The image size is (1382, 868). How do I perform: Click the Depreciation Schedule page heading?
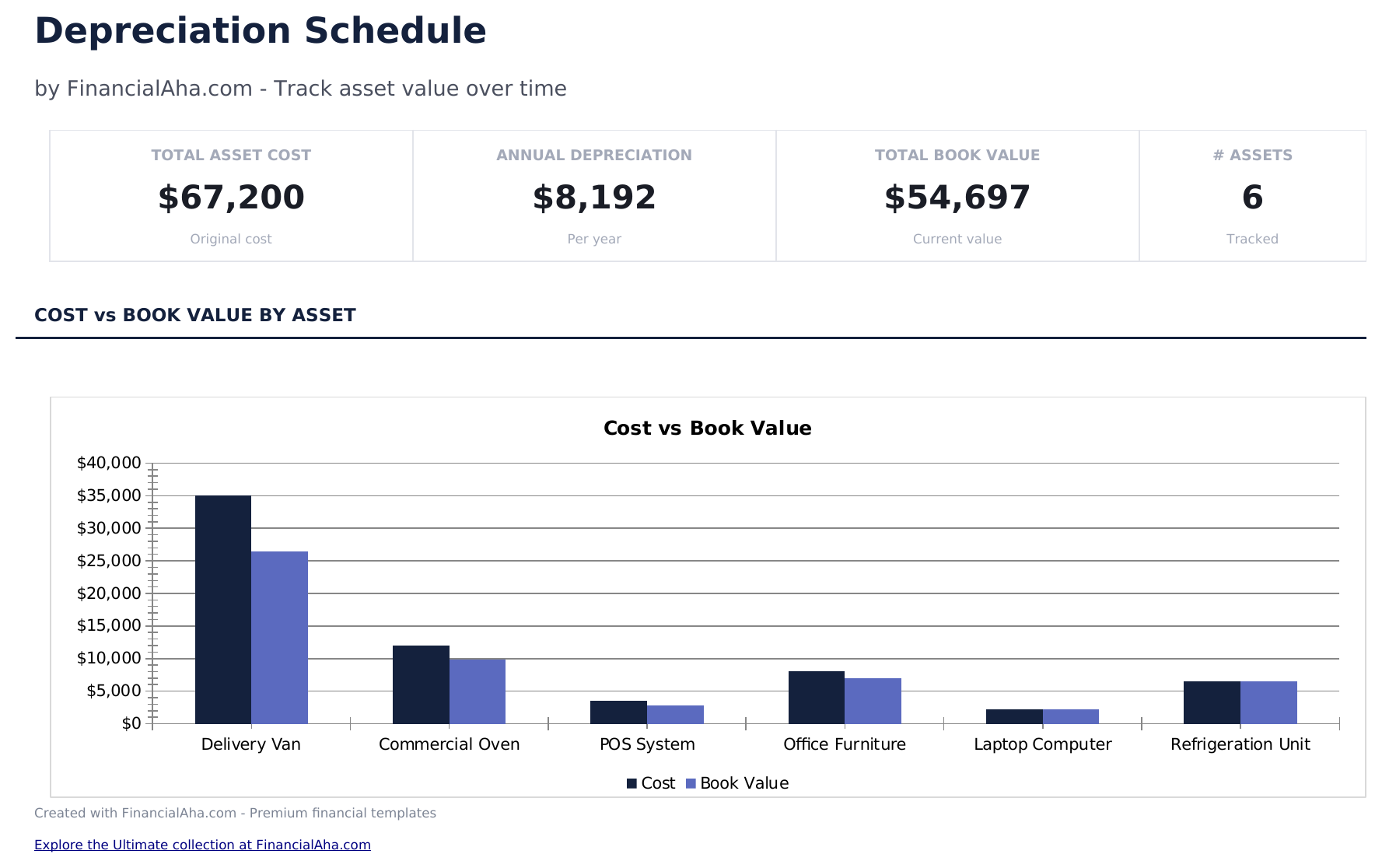pos(261,31)
